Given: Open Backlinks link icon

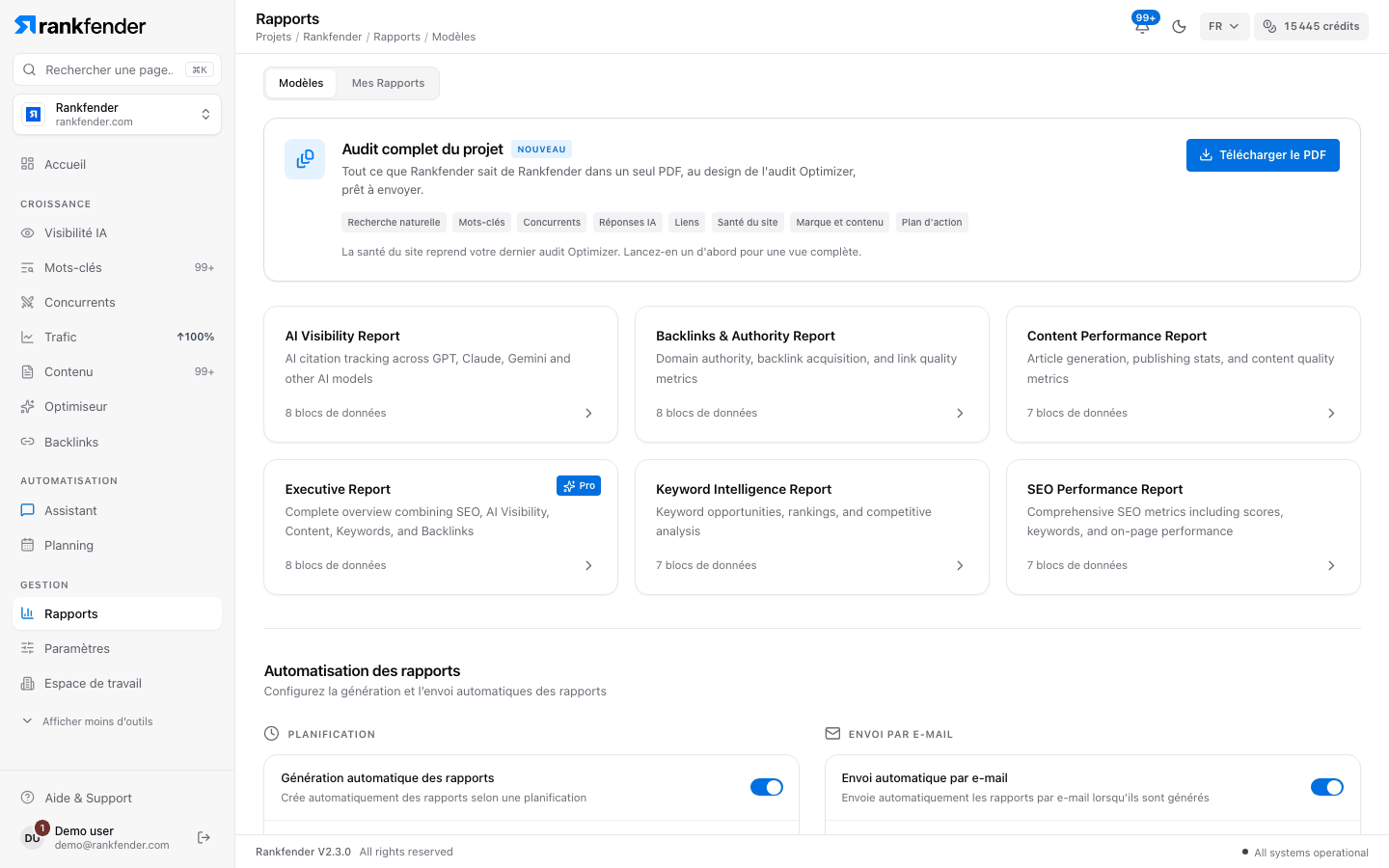Looking at the screenshot, I should pos(28,442).
